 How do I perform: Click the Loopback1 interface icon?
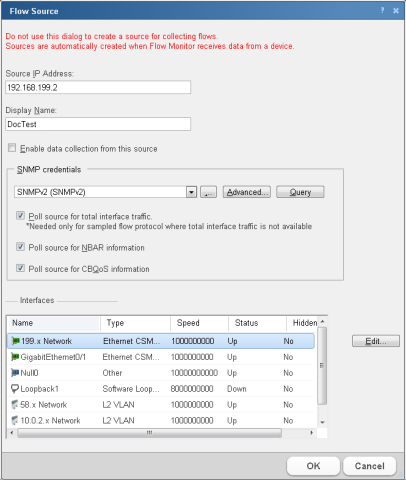(15, 388)
